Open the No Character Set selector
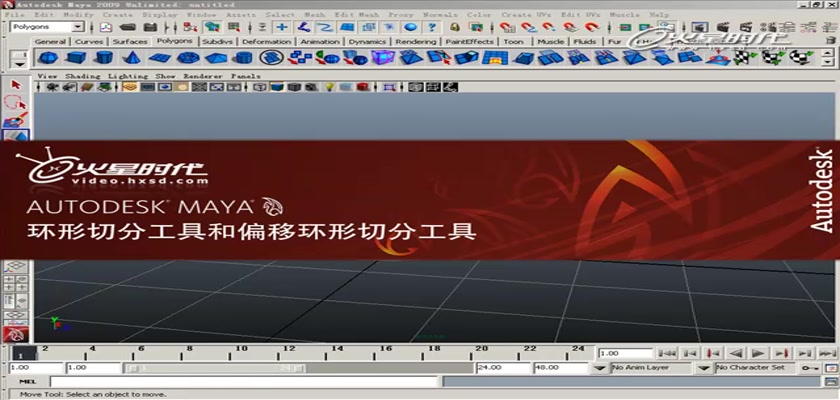Viewport: 840px width, 400px height. click(754, 368)
